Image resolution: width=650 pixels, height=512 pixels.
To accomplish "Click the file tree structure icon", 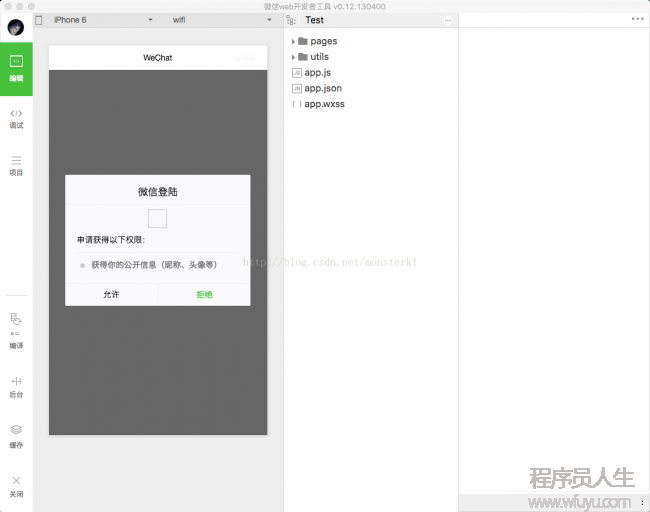I will pyautogui.click(x=291, y=20).
